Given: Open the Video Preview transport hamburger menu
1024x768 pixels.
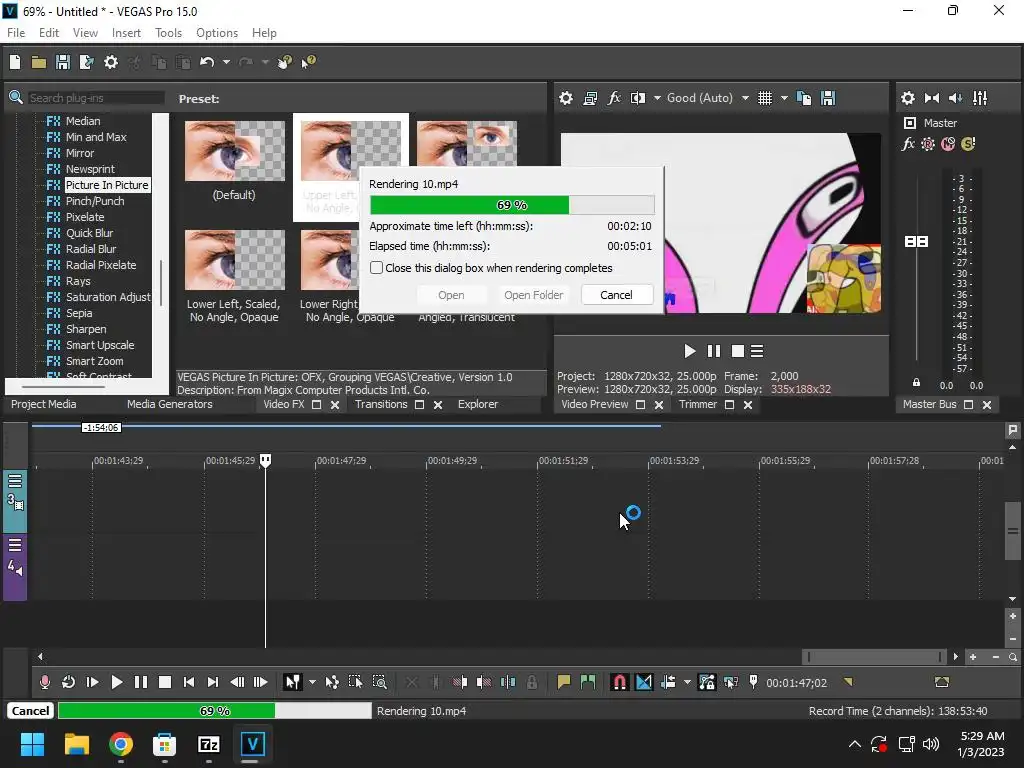Looking at the screenshot, I should [757, 351].
